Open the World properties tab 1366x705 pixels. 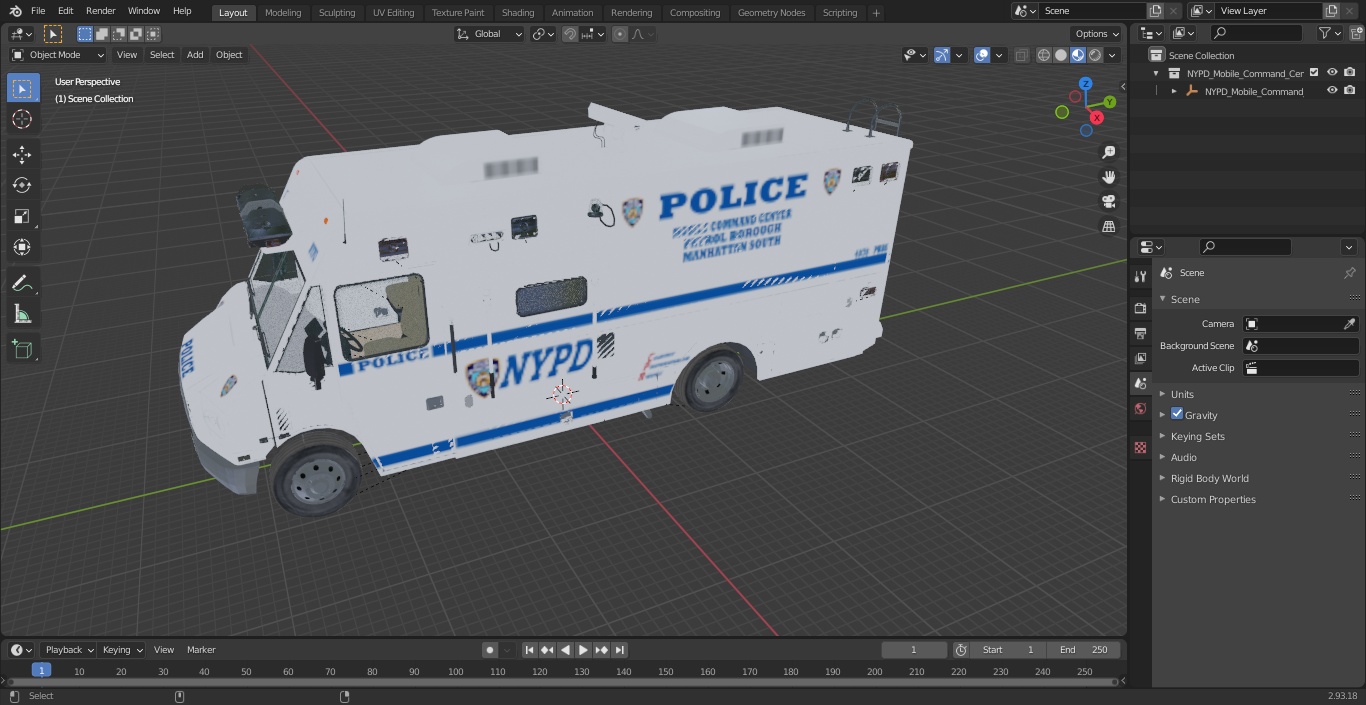(1140, 408)
